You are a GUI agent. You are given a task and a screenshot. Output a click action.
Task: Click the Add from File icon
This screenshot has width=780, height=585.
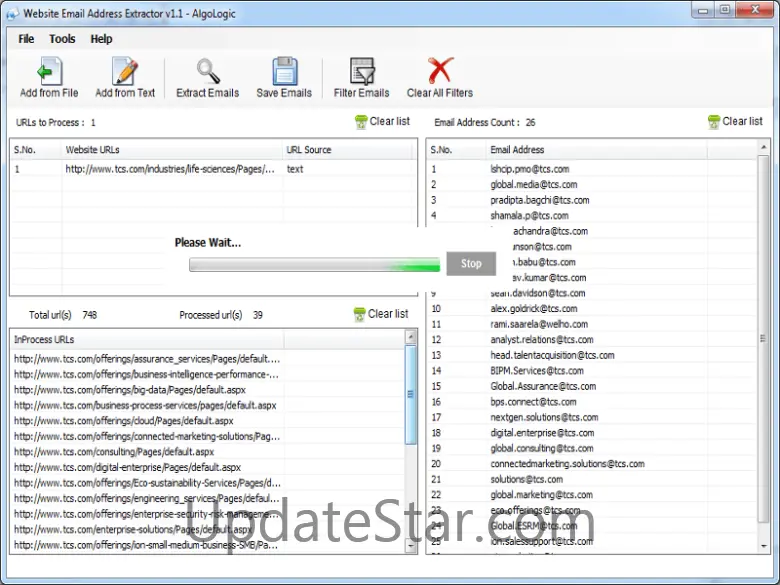49,72
